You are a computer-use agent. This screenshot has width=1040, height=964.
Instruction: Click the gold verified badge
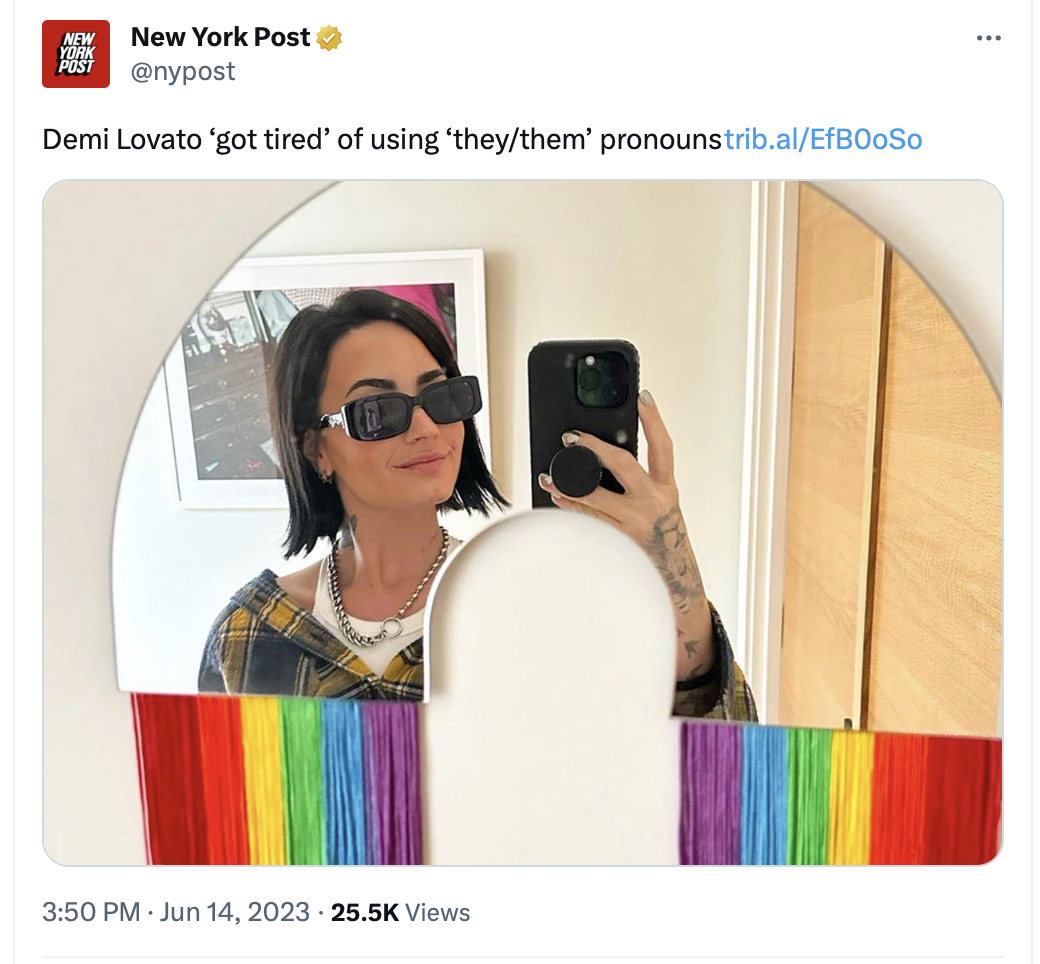click(x=328, y=38)
